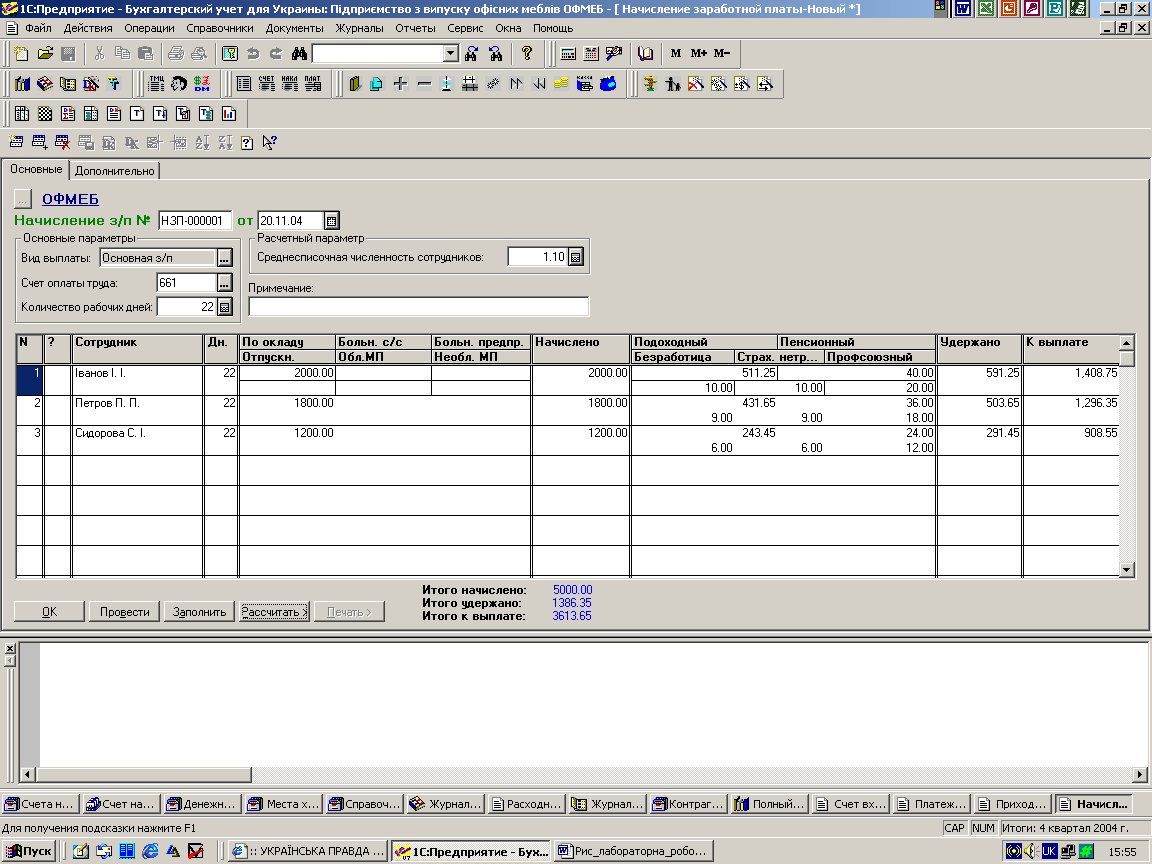Switch to Платеж... window tab

pos(931,804)
